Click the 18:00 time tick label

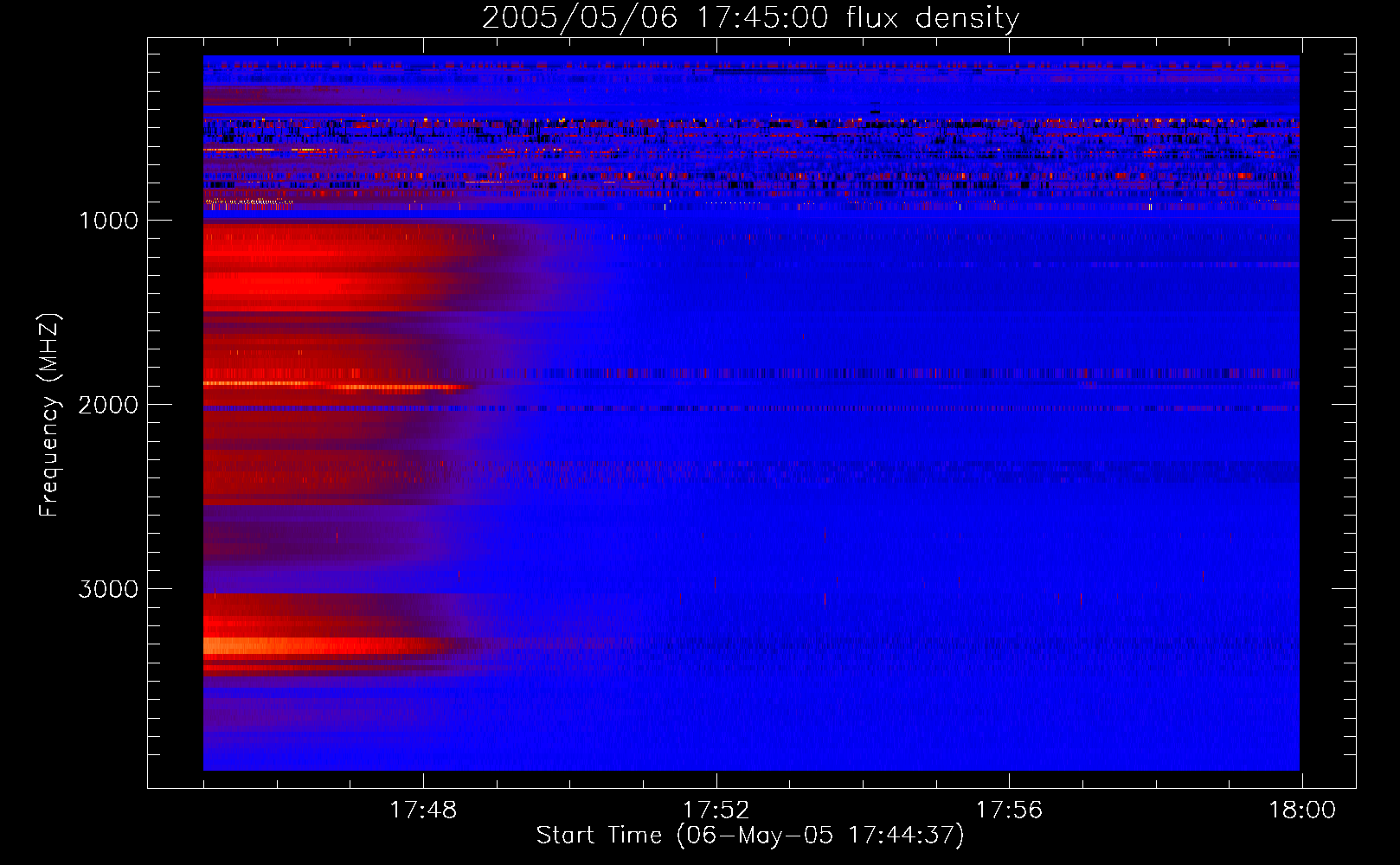1302,810
